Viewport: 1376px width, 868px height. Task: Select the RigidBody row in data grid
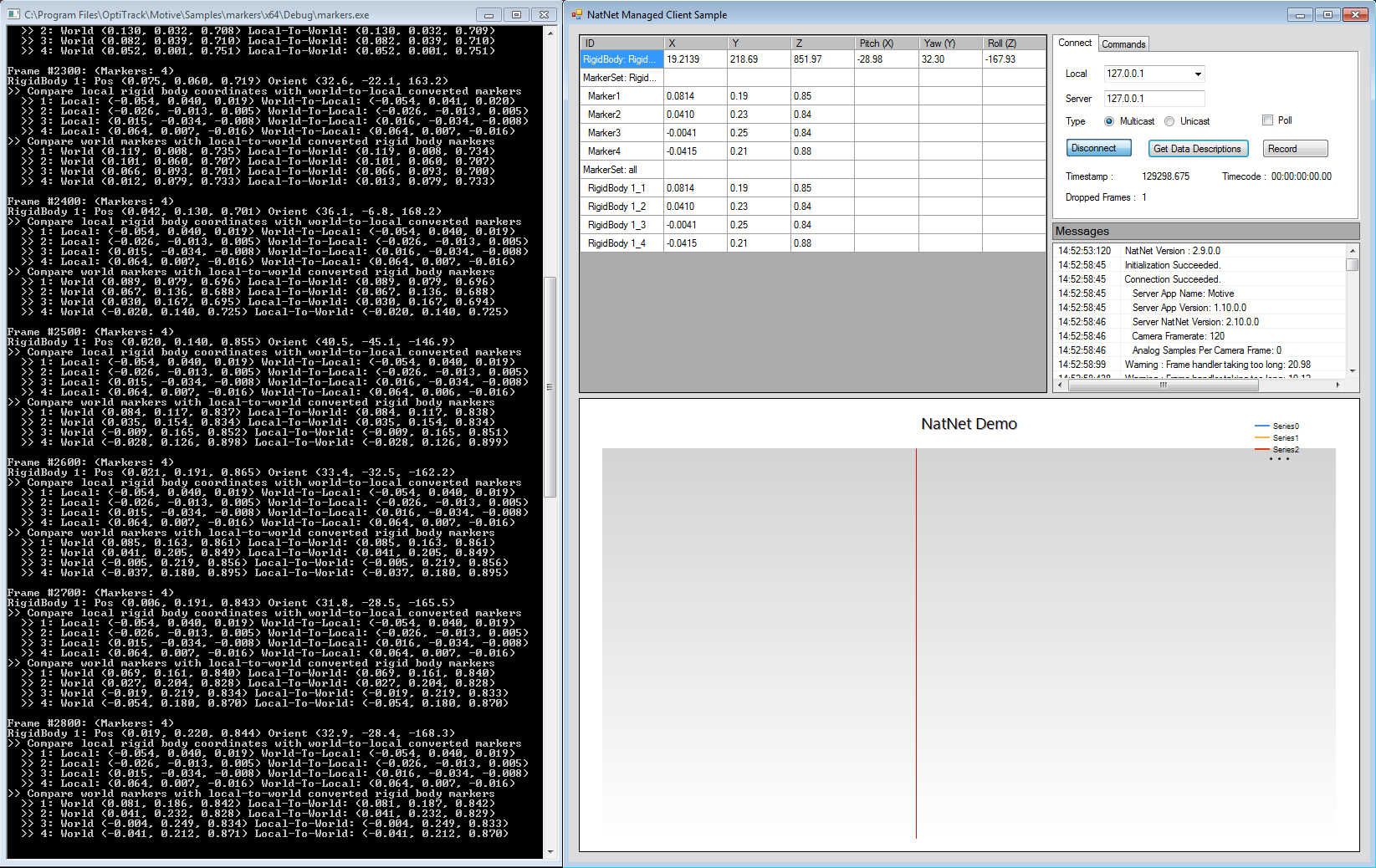[x=621, y=59]
